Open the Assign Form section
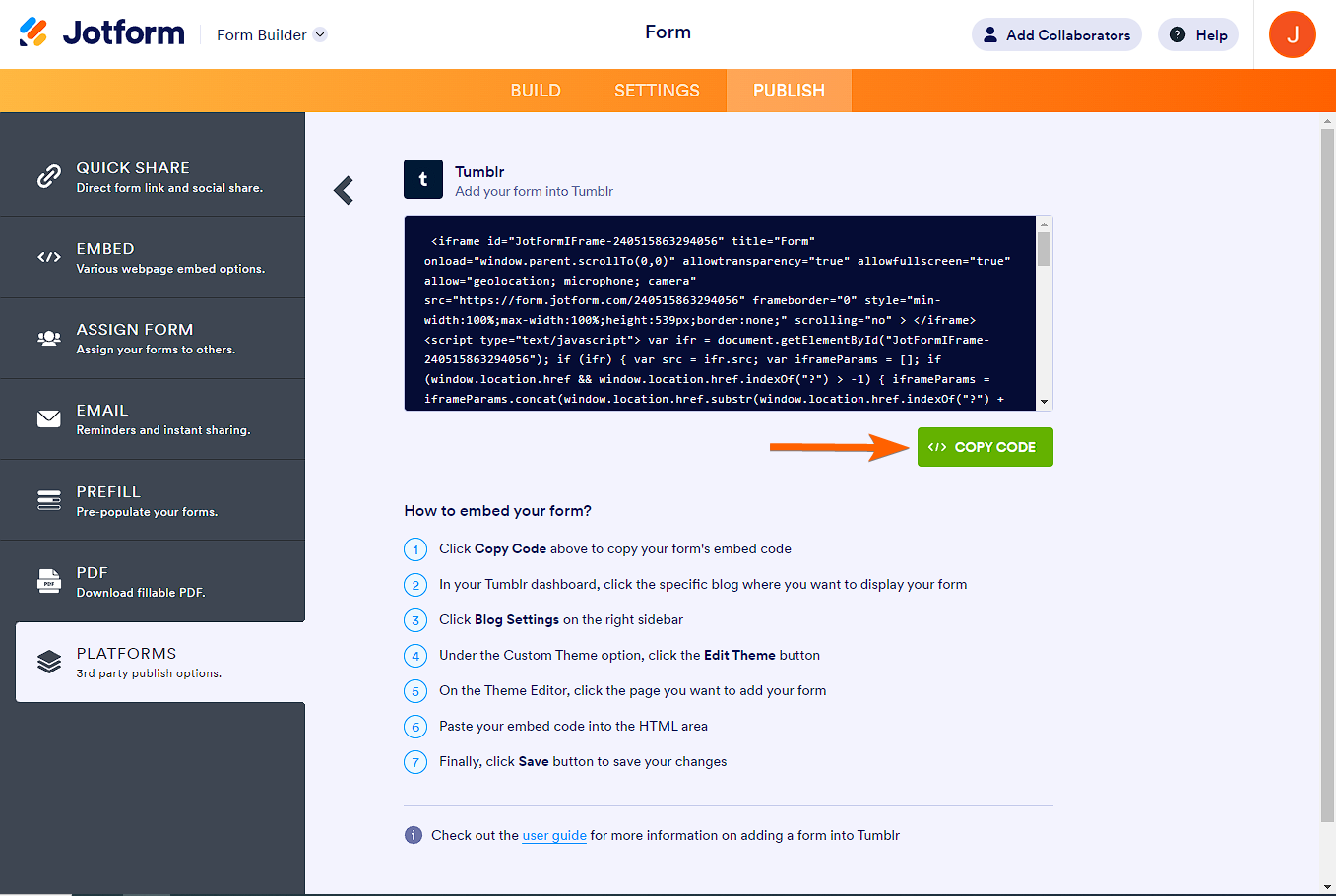The width and height of the screenshot is (1336, 896). (x=153, y=338)
